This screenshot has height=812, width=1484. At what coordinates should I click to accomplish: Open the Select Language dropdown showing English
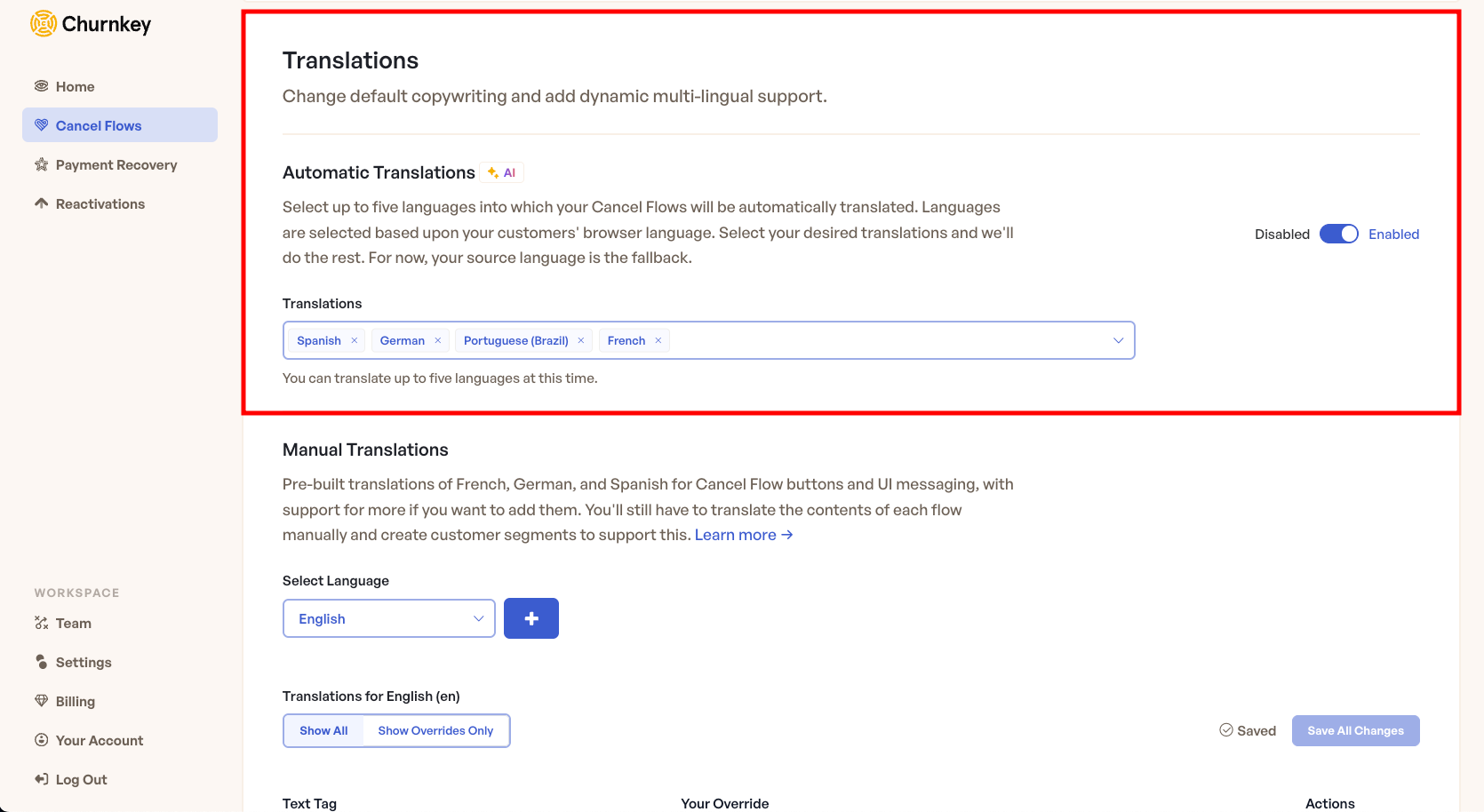coord(388,618)
